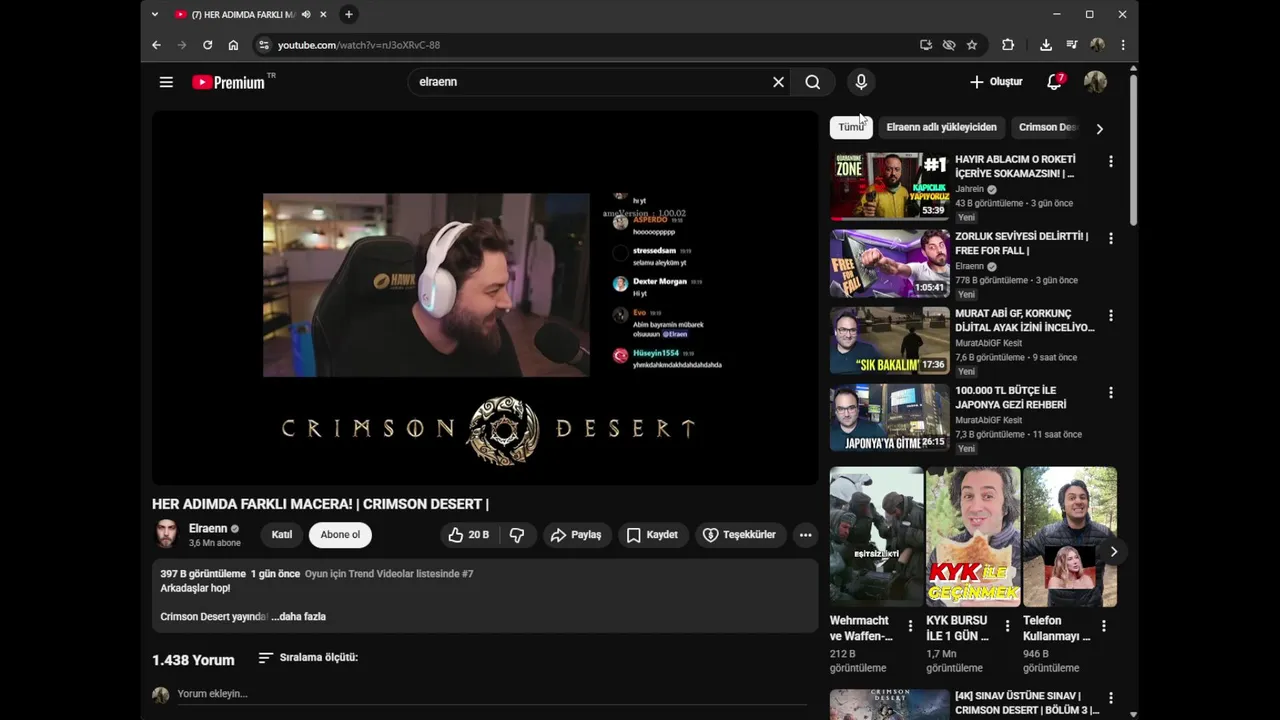Send thanks with Teşekkürler button

click(x=740, y=535)
